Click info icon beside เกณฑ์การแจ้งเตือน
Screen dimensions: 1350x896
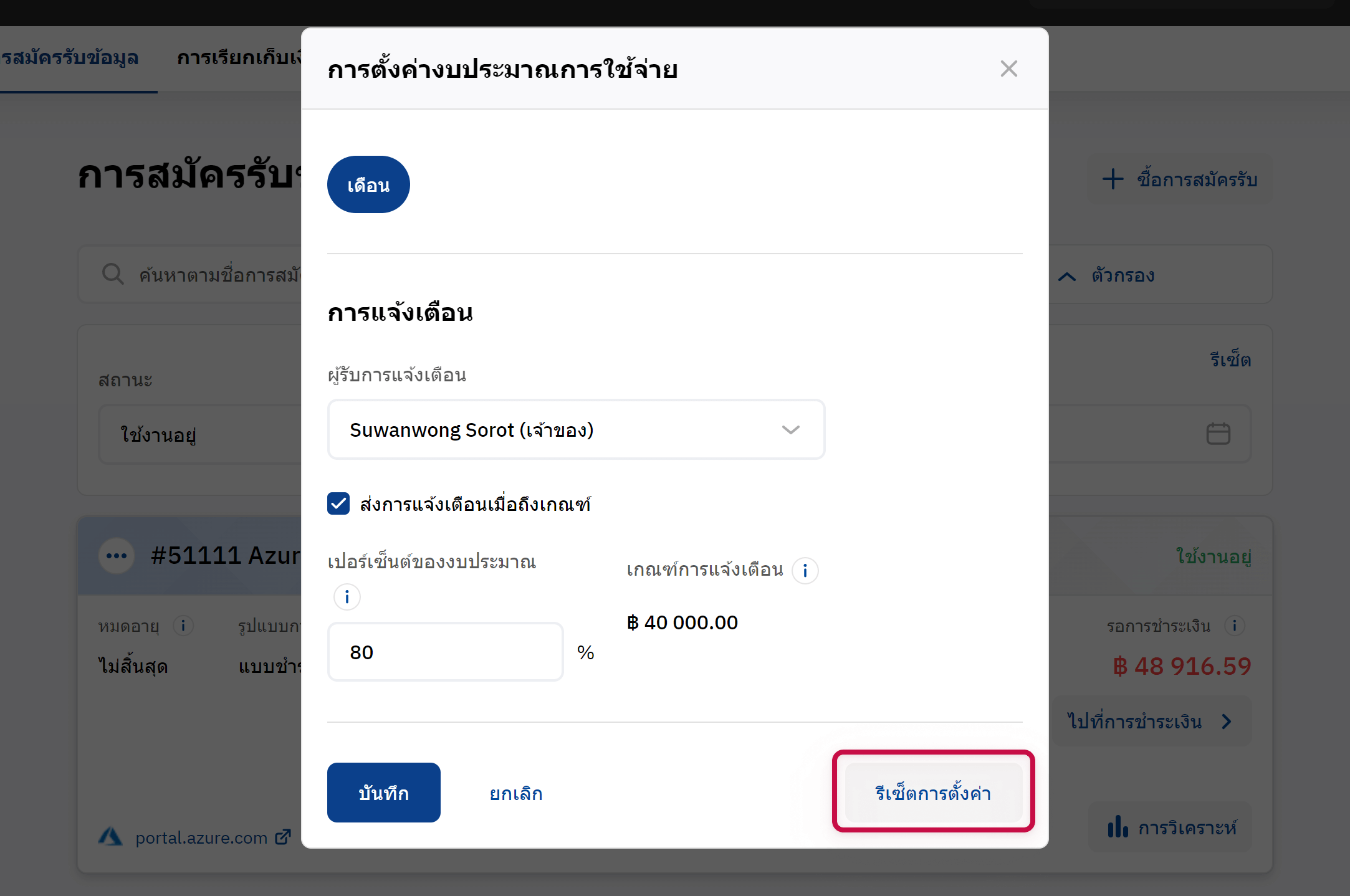click(x=805, y=570)
